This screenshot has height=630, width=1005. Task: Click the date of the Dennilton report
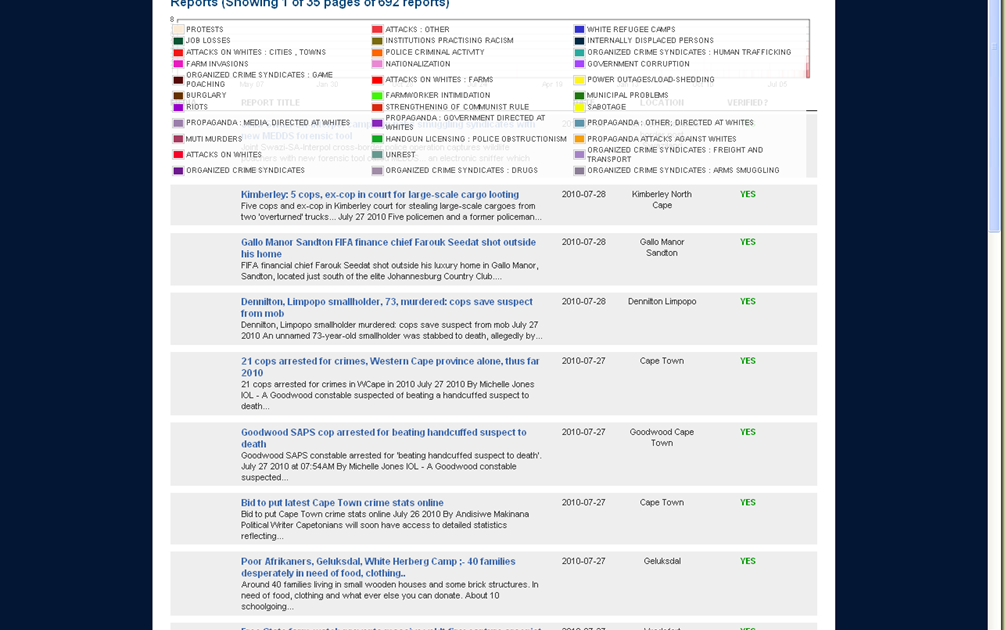click(x=583, y=301)
